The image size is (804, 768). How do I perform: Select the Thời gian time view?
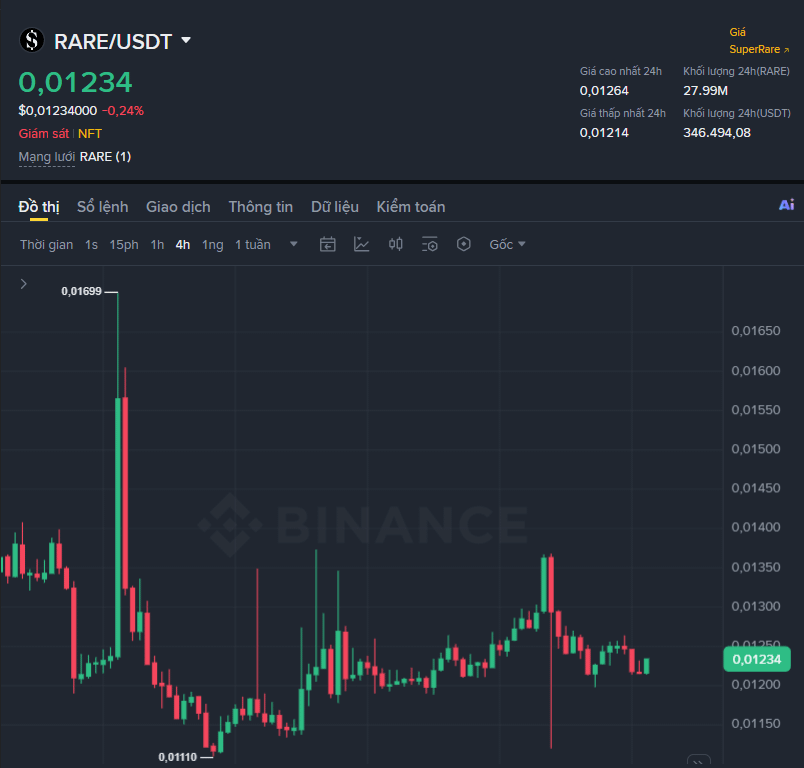[47, 245]
